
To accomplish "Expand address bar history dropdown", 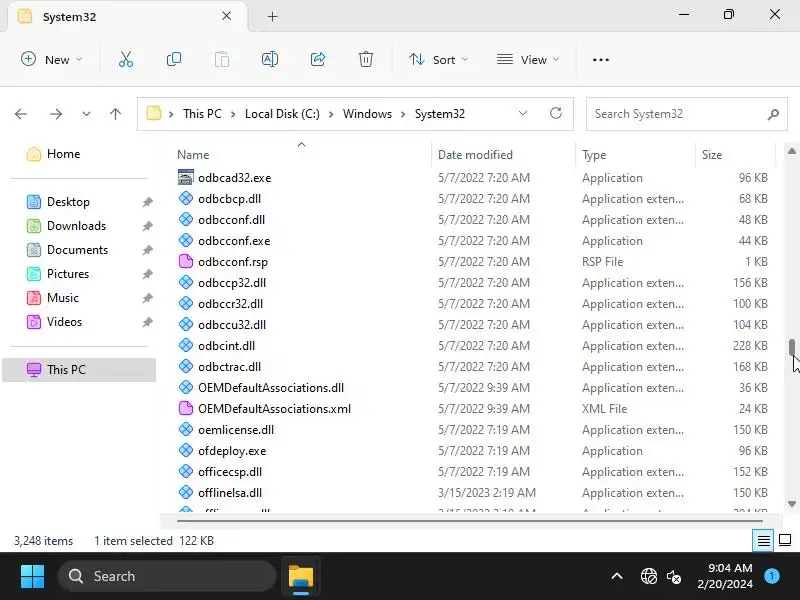I will tap(522, 113).
